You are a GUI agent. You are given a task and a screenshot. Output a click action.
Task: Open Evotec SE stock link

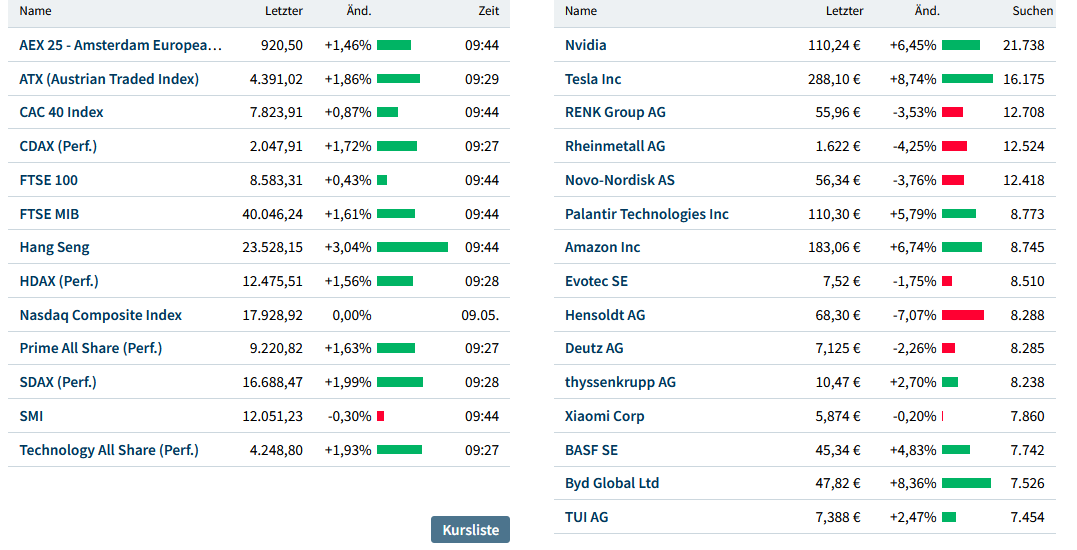[596, 282]
